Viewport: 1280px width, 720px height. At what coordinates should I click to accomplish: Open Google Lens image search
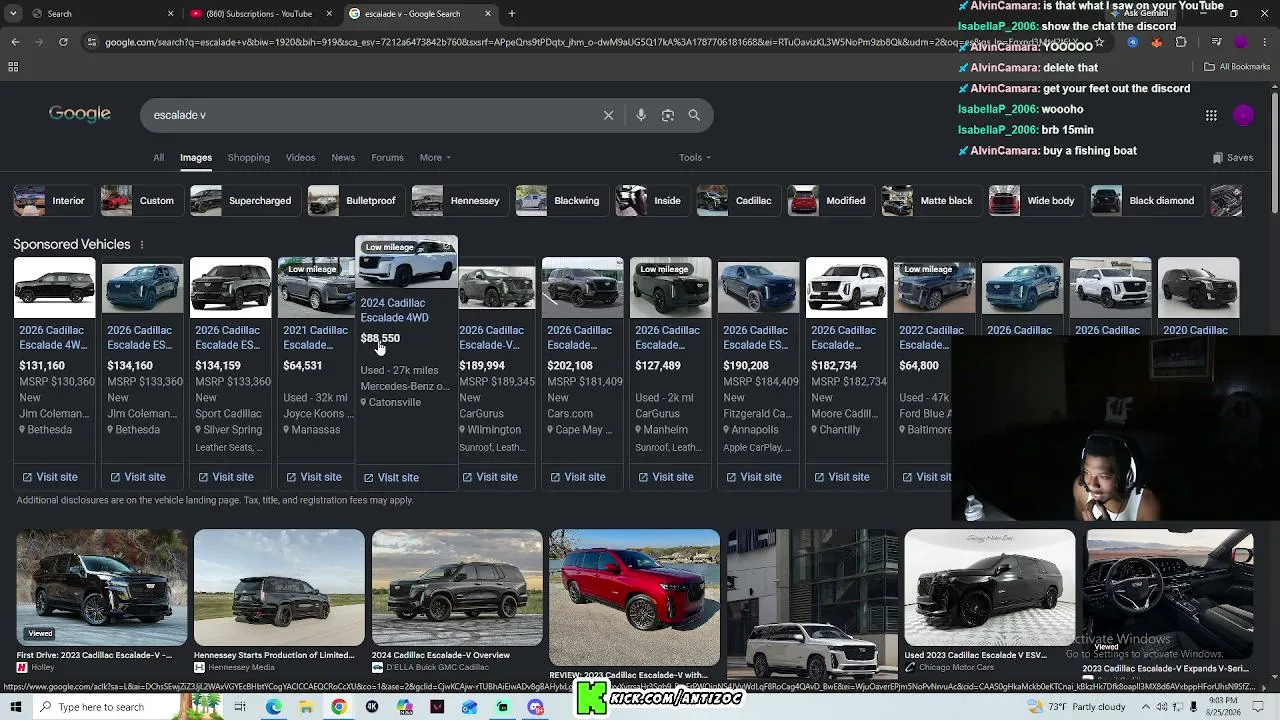pyautogui.click(x=668, y=115)
